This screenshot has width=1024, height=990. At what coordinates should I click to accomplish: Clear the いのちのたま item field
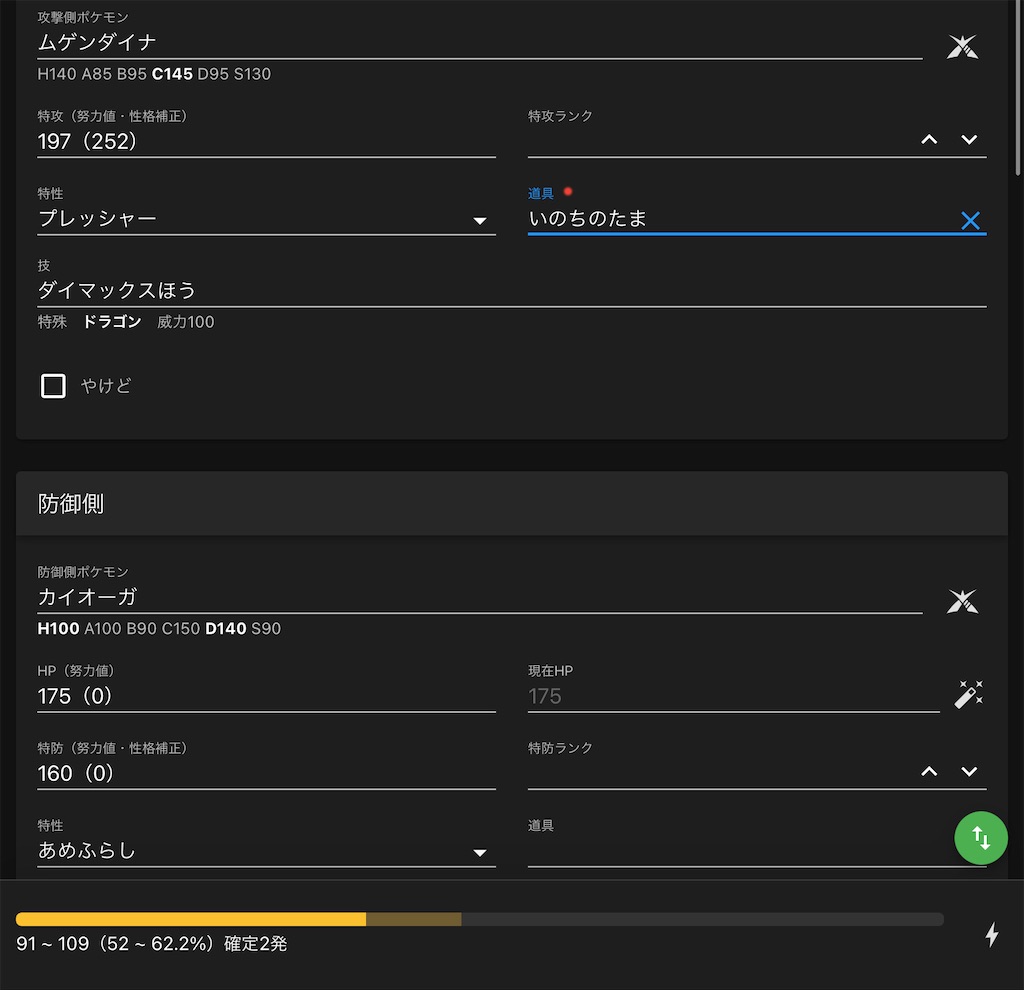(970, 220)
